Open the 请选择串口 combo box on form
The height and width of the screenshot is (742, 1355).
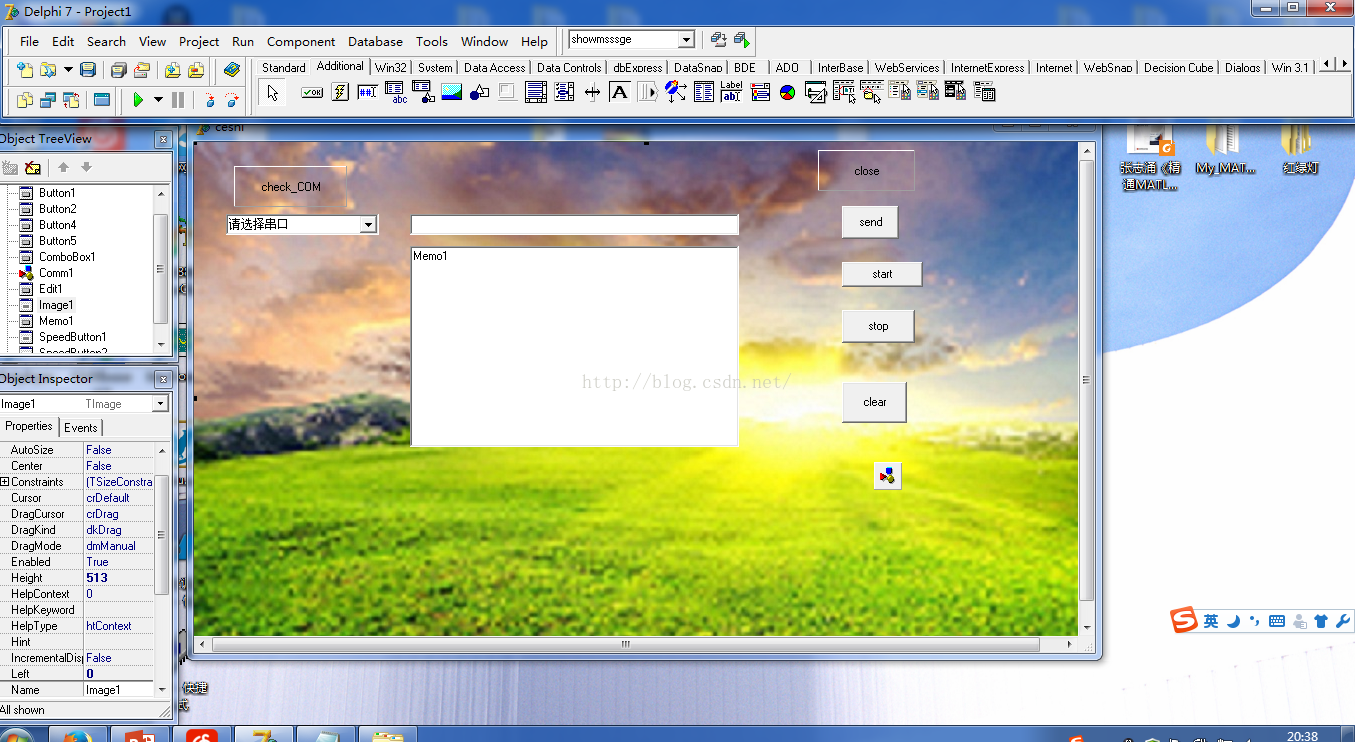tap(368, 225)
